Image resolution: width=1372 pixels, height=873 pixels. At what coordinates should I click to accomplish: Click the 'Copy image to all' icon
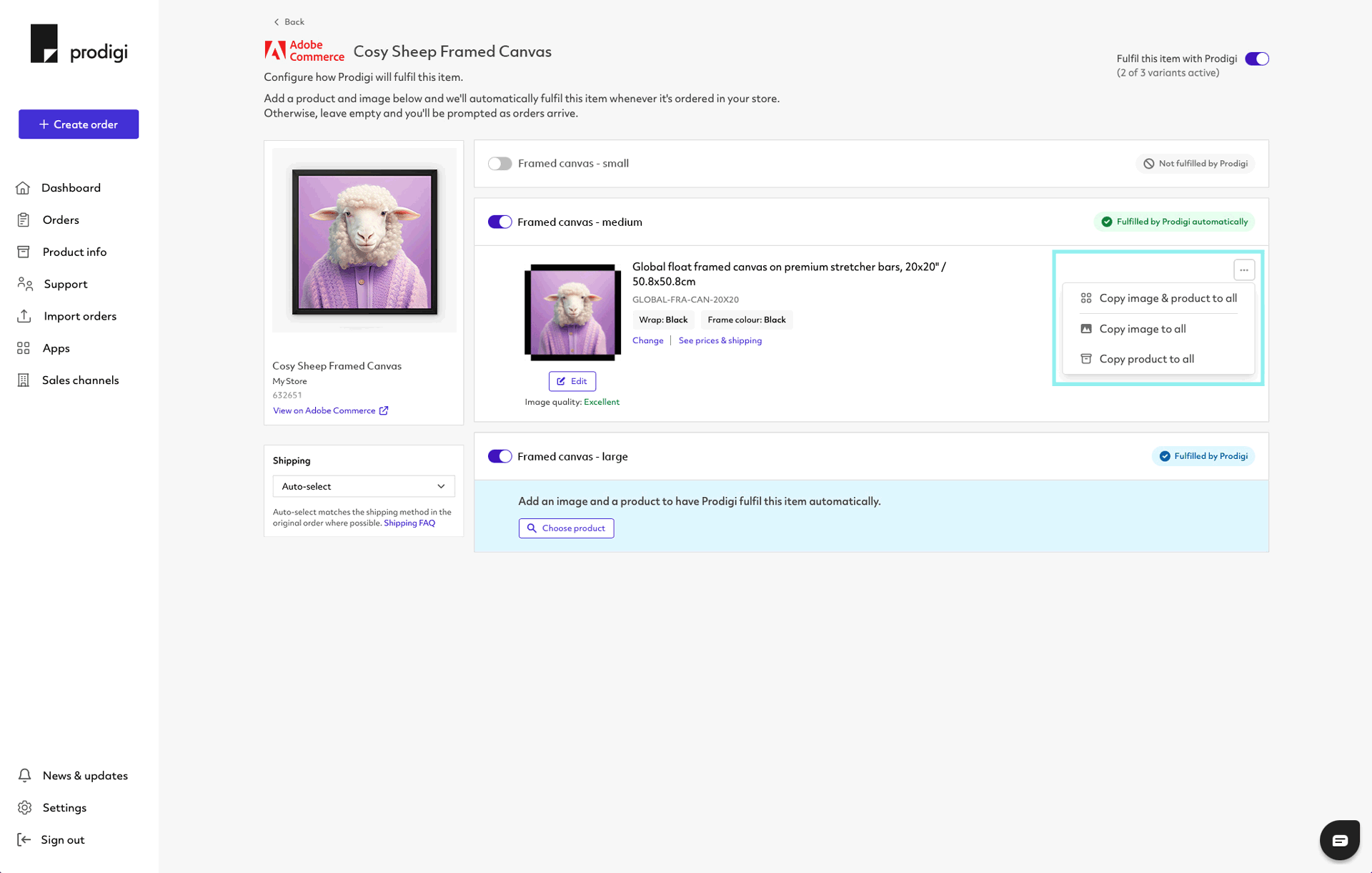[1087, 328]
